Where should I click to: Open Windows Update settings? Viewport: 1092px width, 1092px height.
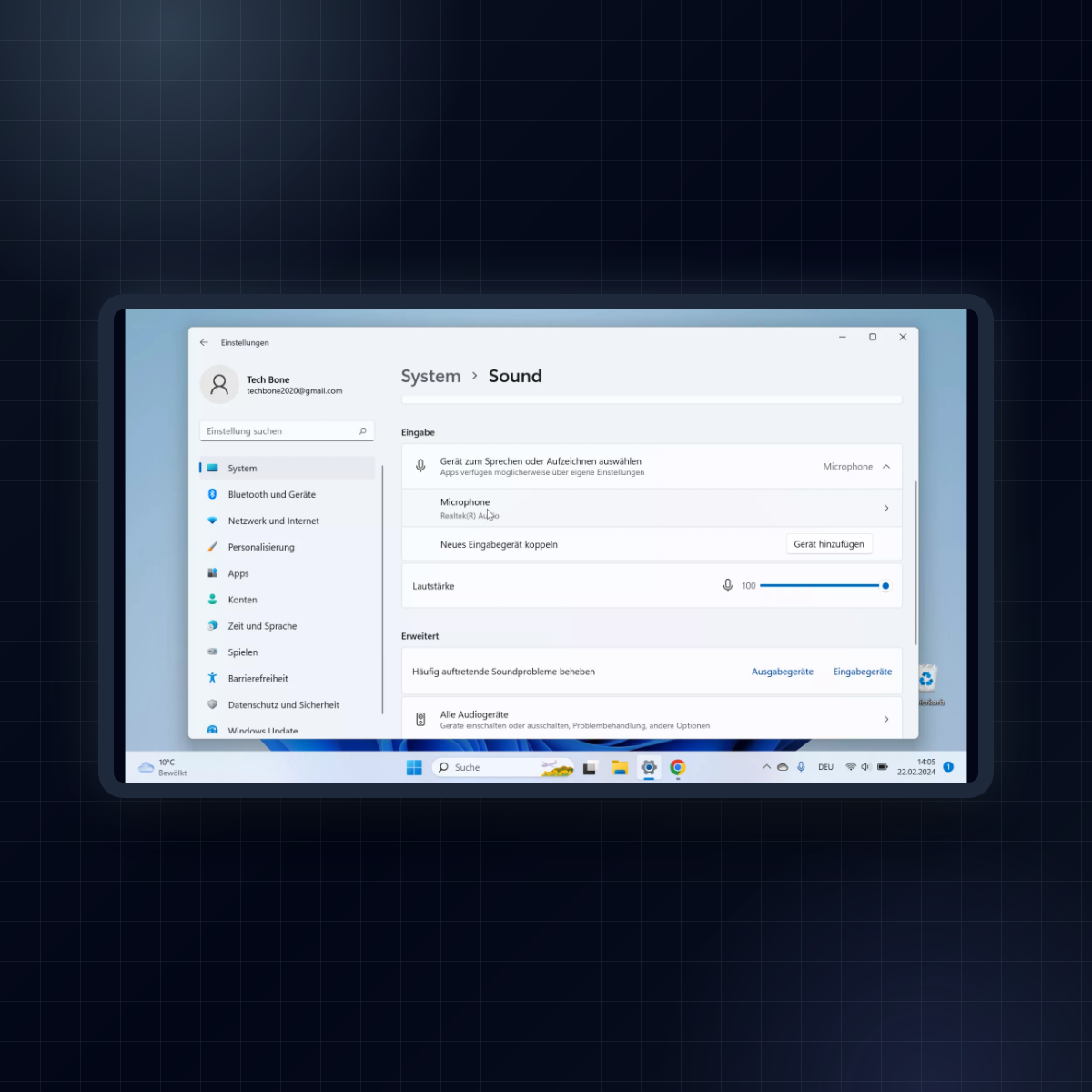pyautogui.click(x=287, y=730)
